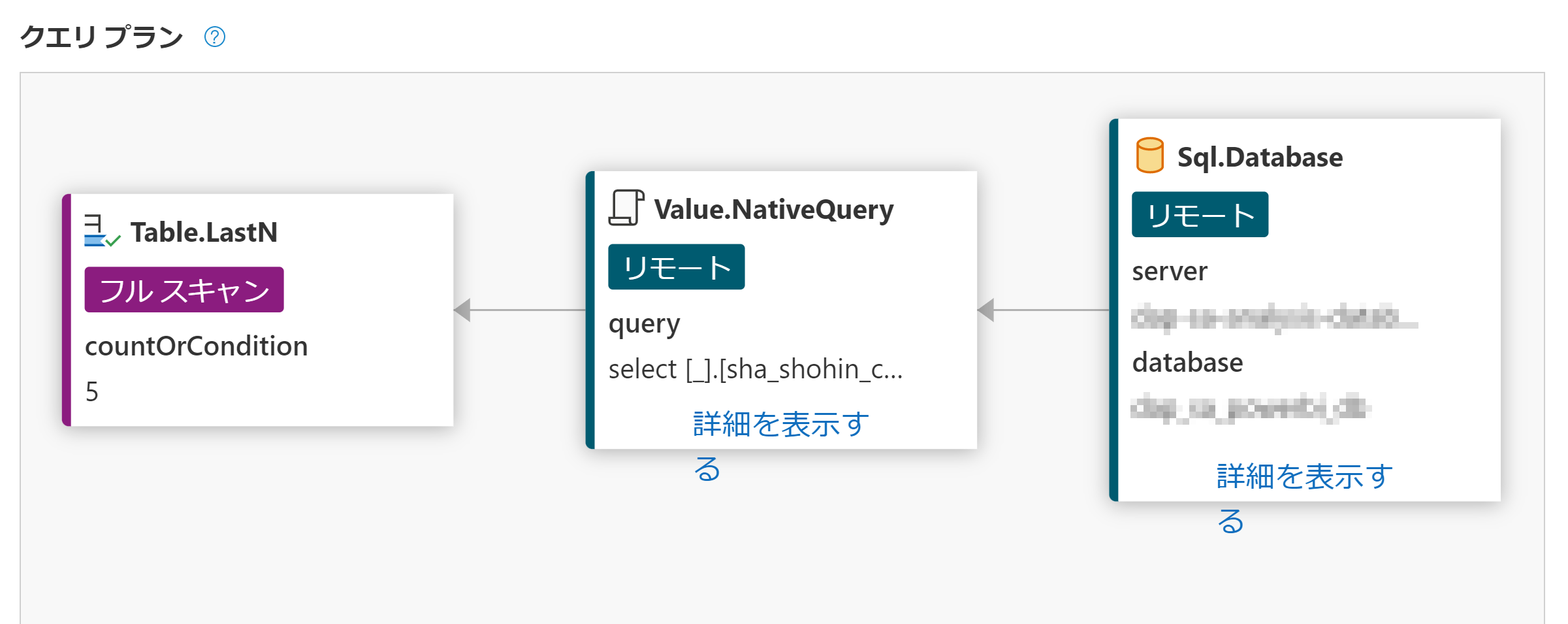
Task: Click the リモート badge on Value.NativeQuery
Action: point(676,267)
